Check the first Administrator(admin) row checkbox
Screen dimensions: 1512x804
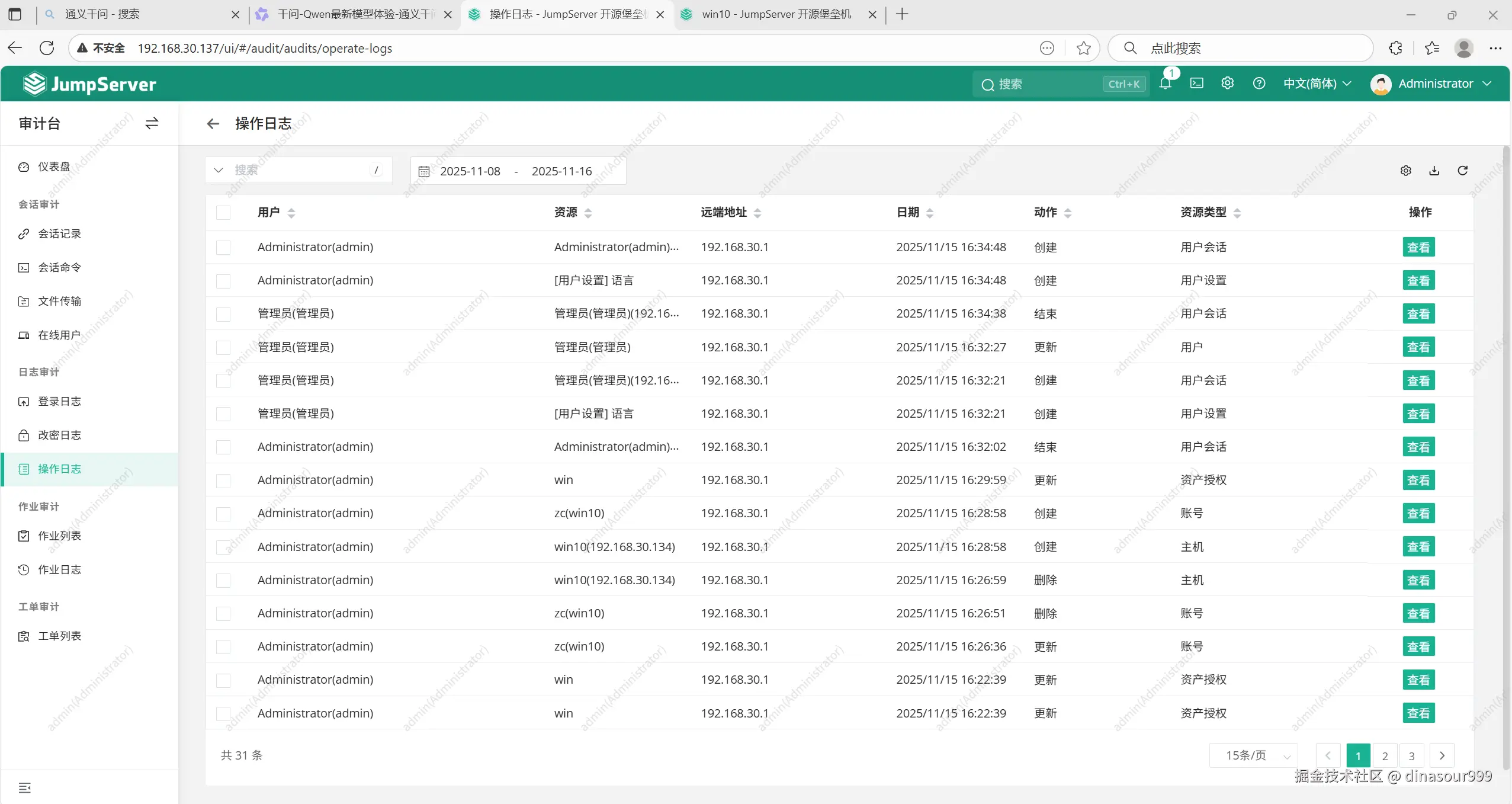(223, 247)
